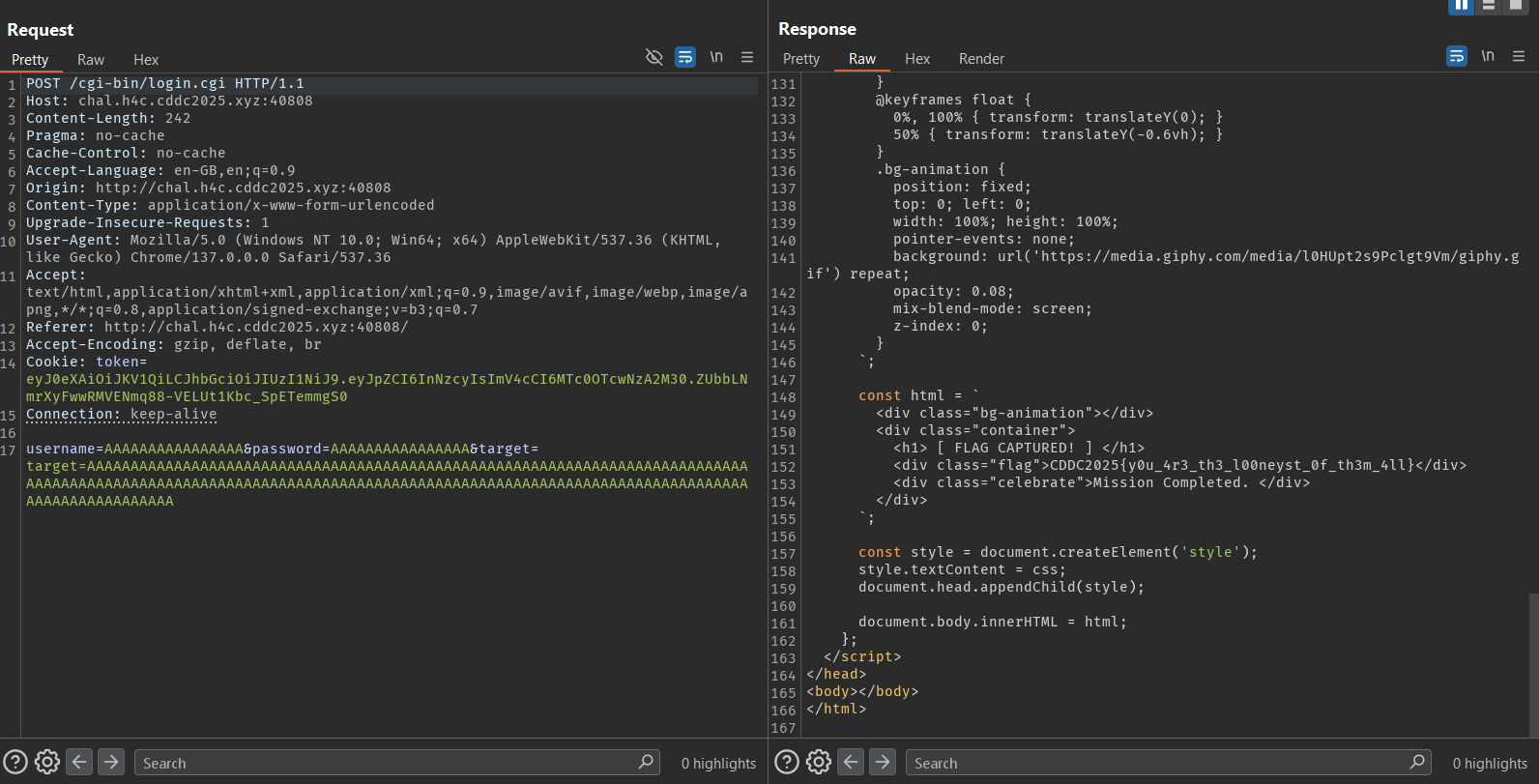The width and height of the screenshot is (1539, 784).
Task: Click '@keyframes float {' line in Response
Action: pos(953,100)
